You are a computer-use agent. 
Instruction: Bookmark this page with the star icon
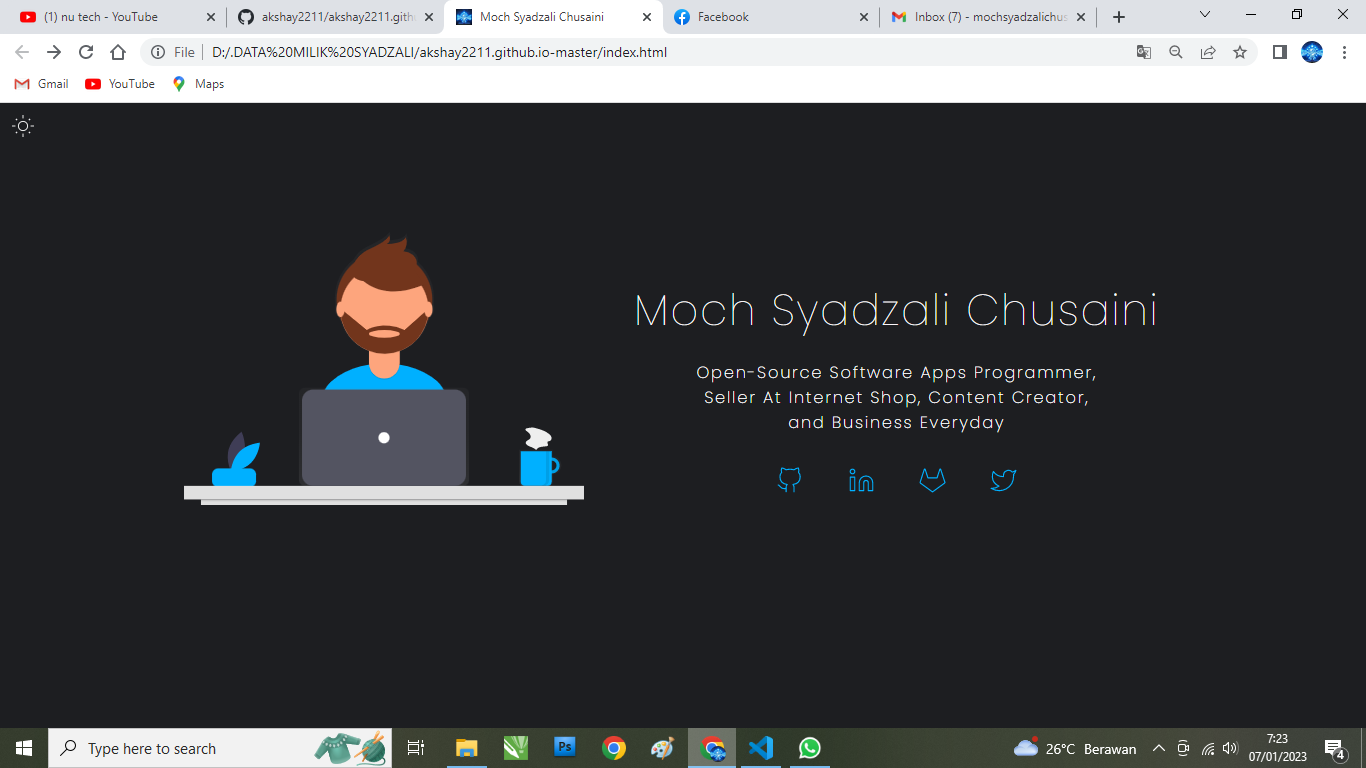click(1240, 52)
